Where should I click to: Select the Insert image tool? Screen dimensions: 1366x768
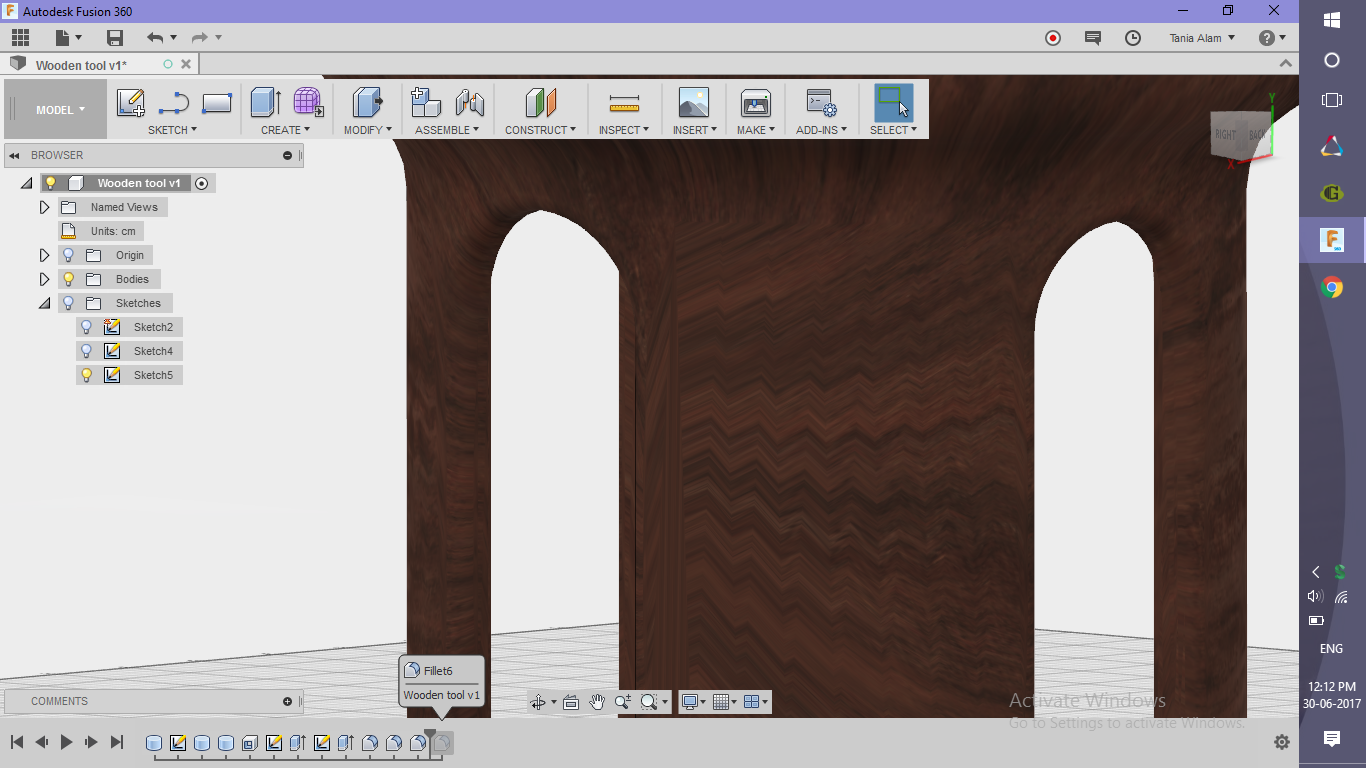(693, 102)
